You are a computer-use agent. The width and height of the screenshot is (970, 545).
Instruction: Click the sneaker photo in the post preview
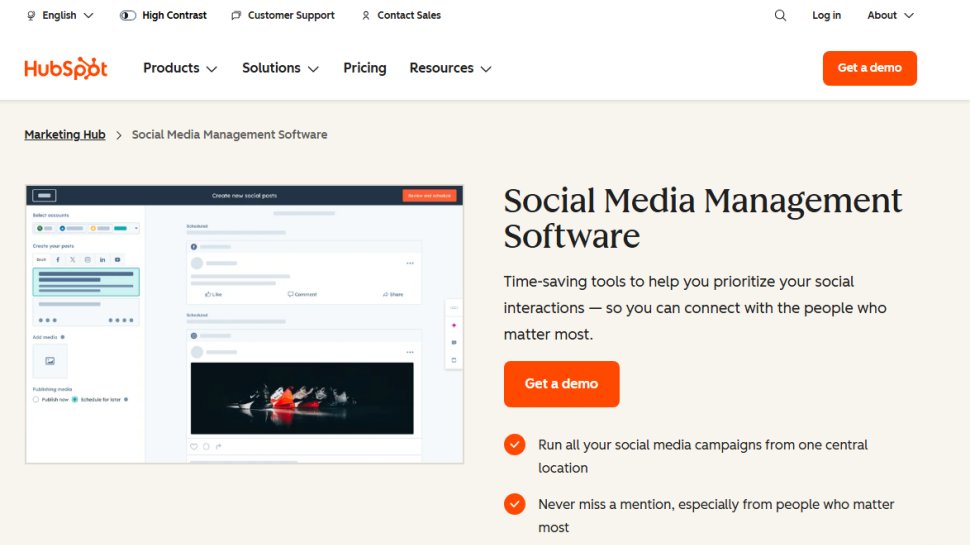[x=301, y=397]
